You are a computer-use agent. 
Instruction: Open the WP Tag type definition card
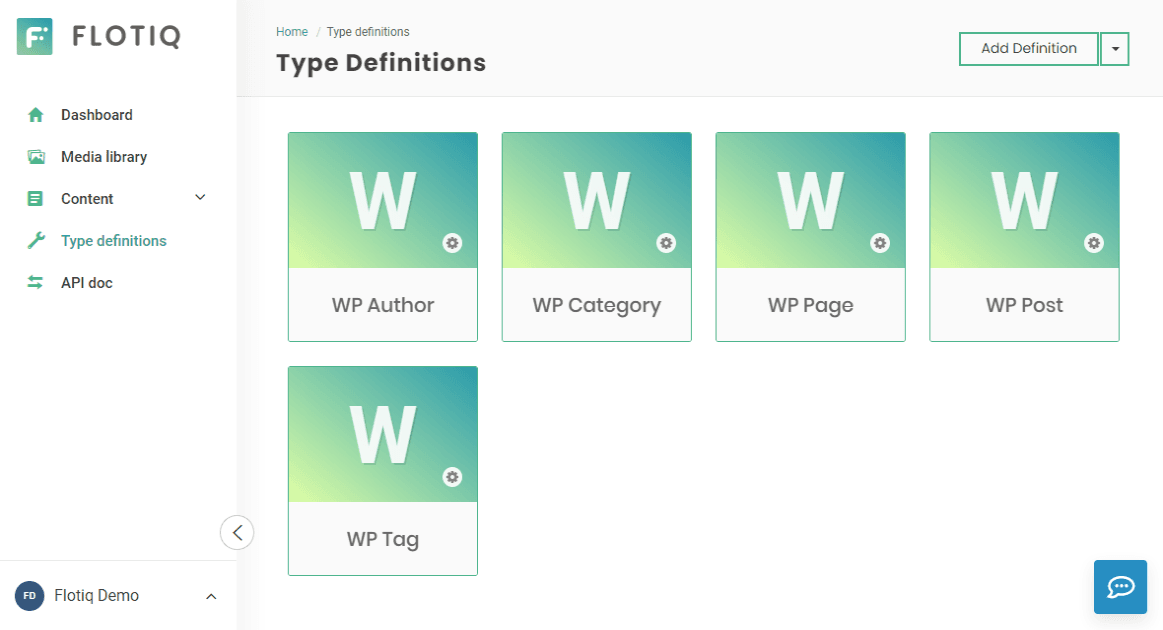383,470
